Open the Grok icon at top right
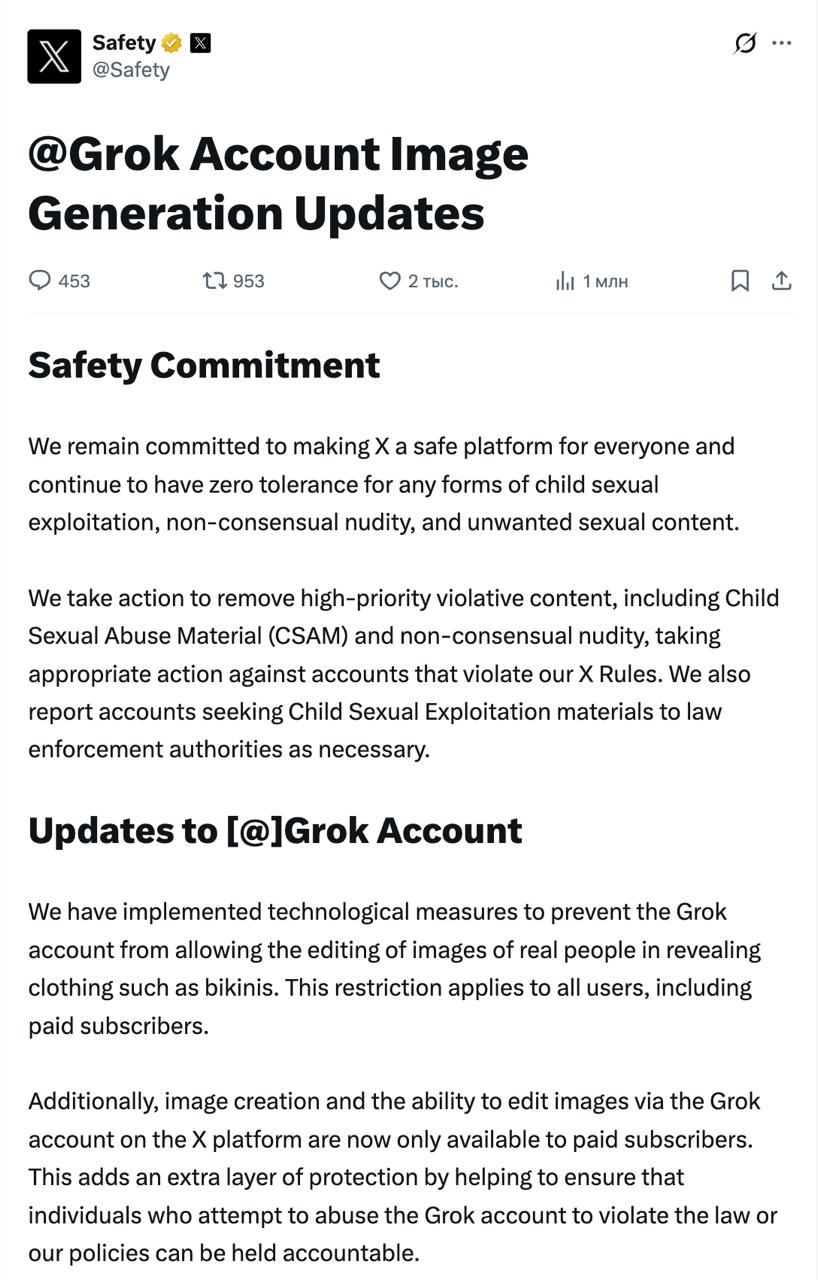Viewport: 818px width, 1280px height. (745, 43)
